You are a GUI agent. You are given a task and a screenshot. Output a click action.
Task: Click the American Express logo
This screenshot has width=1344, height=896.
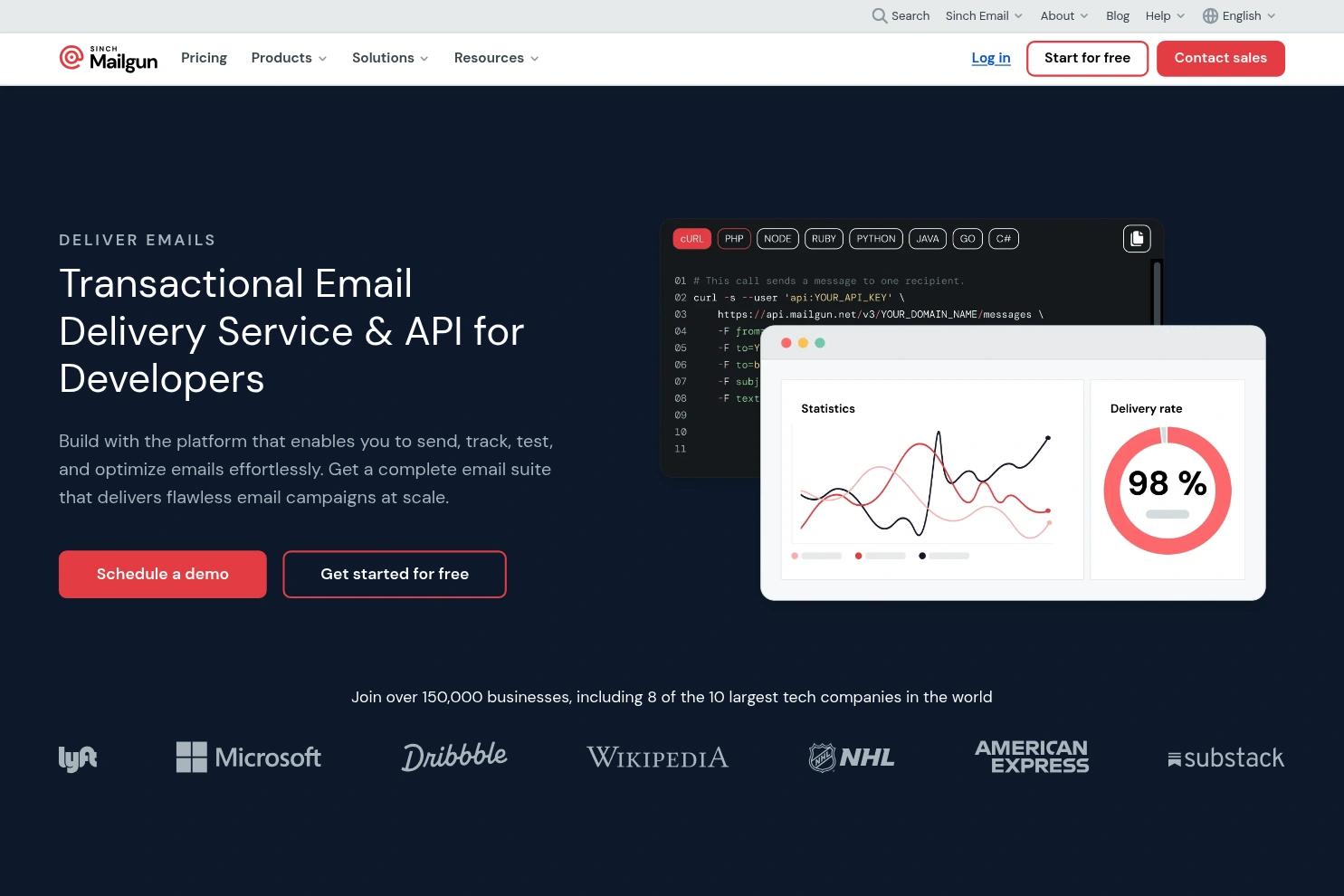(x=1032, y=757)
